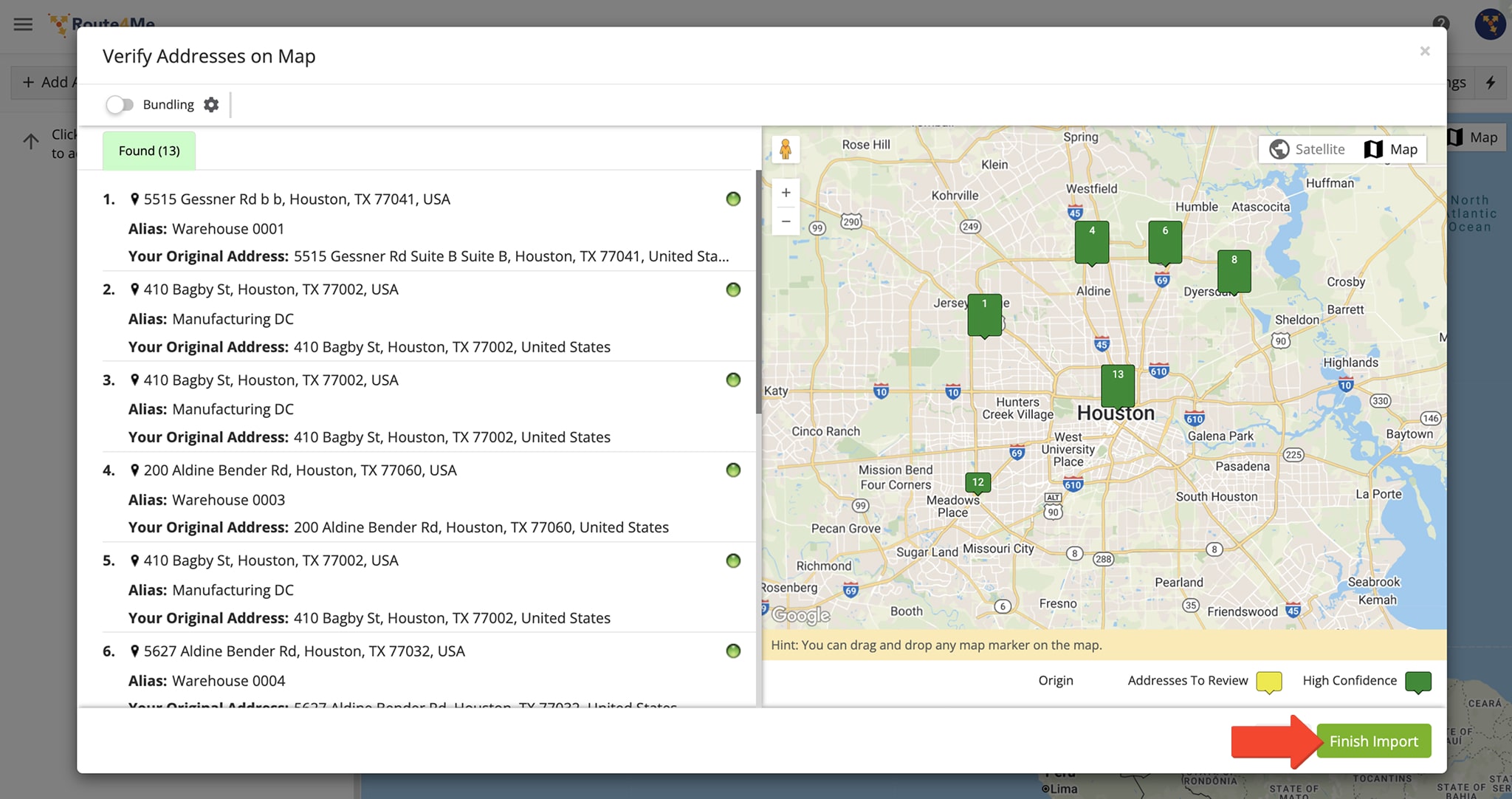Open Bundling settings gear
This screenshot has height=799, width=1512.
click(211, 105)
